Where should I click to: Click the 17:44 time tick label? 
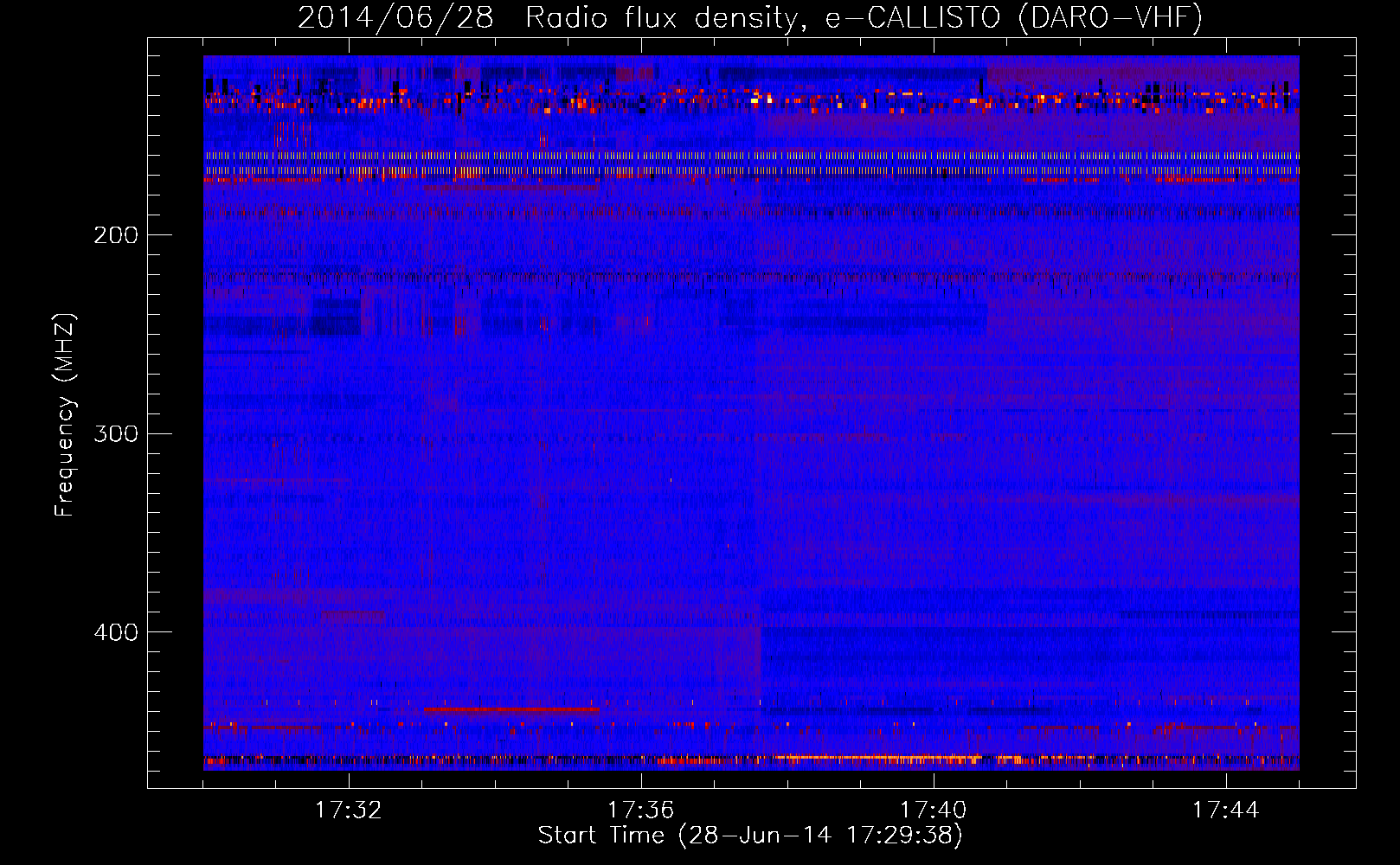[x=1226, y=811]
